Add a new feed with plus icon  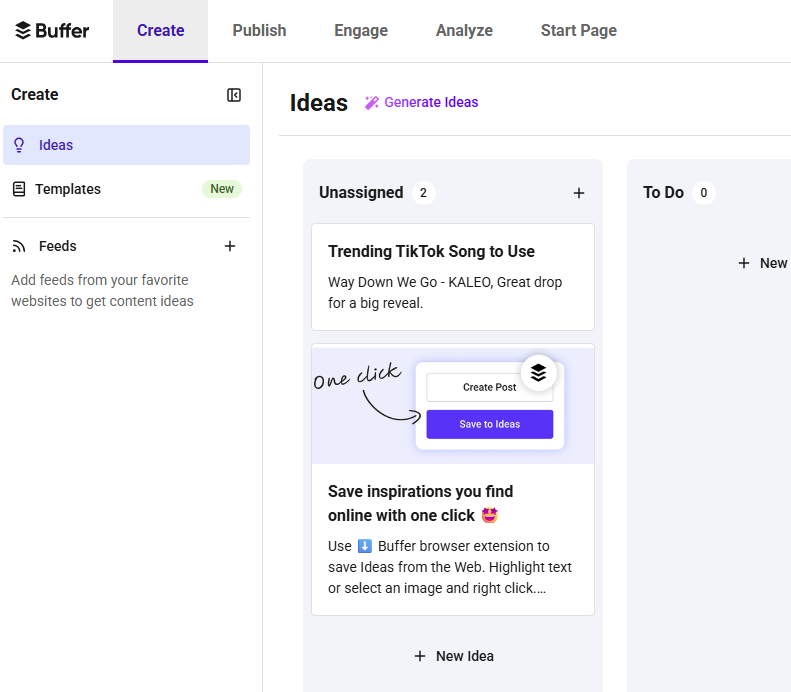230,246
